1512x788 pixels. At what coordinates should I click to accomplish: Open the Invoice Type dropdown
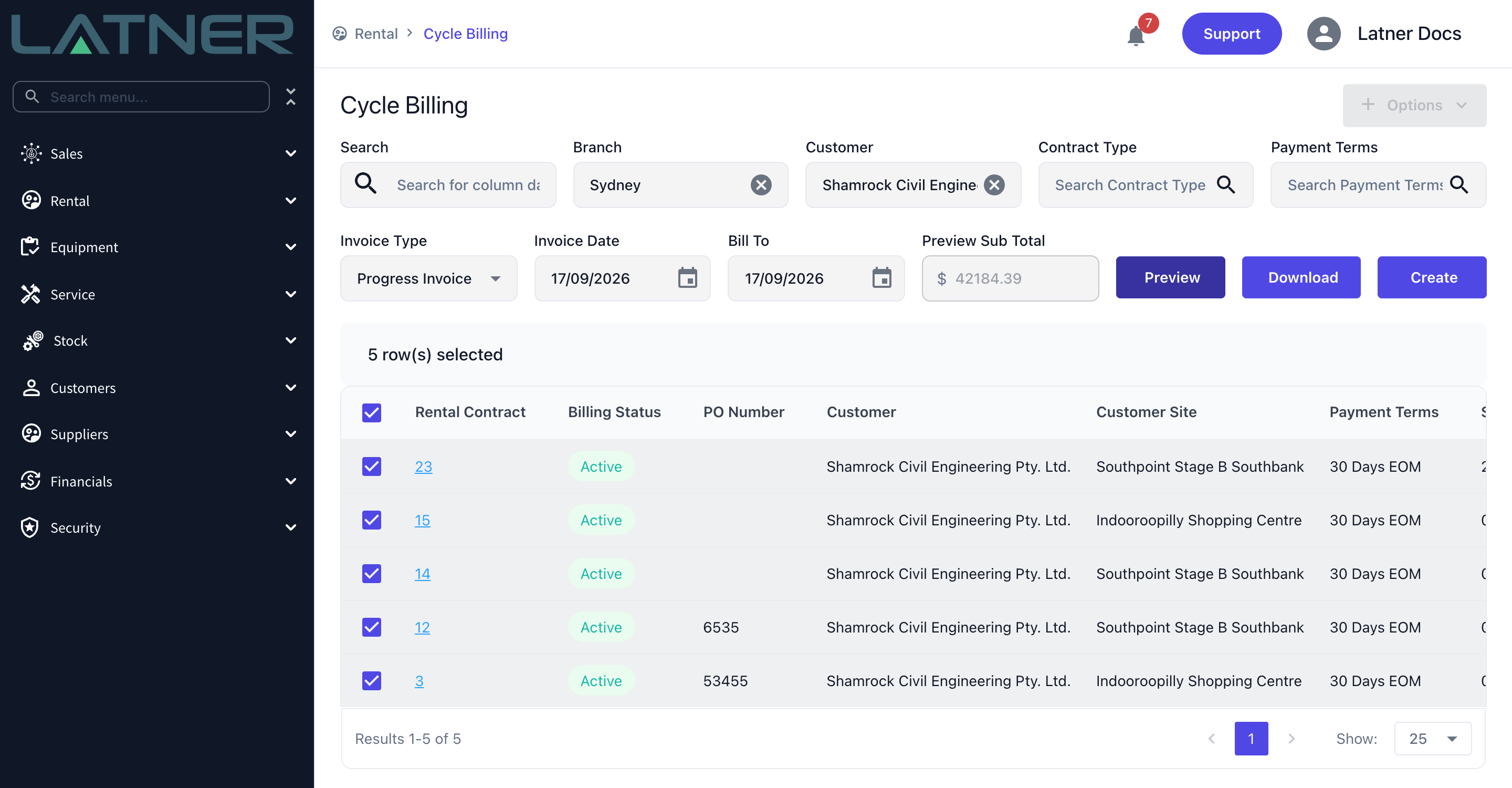[x=428, y=278]
